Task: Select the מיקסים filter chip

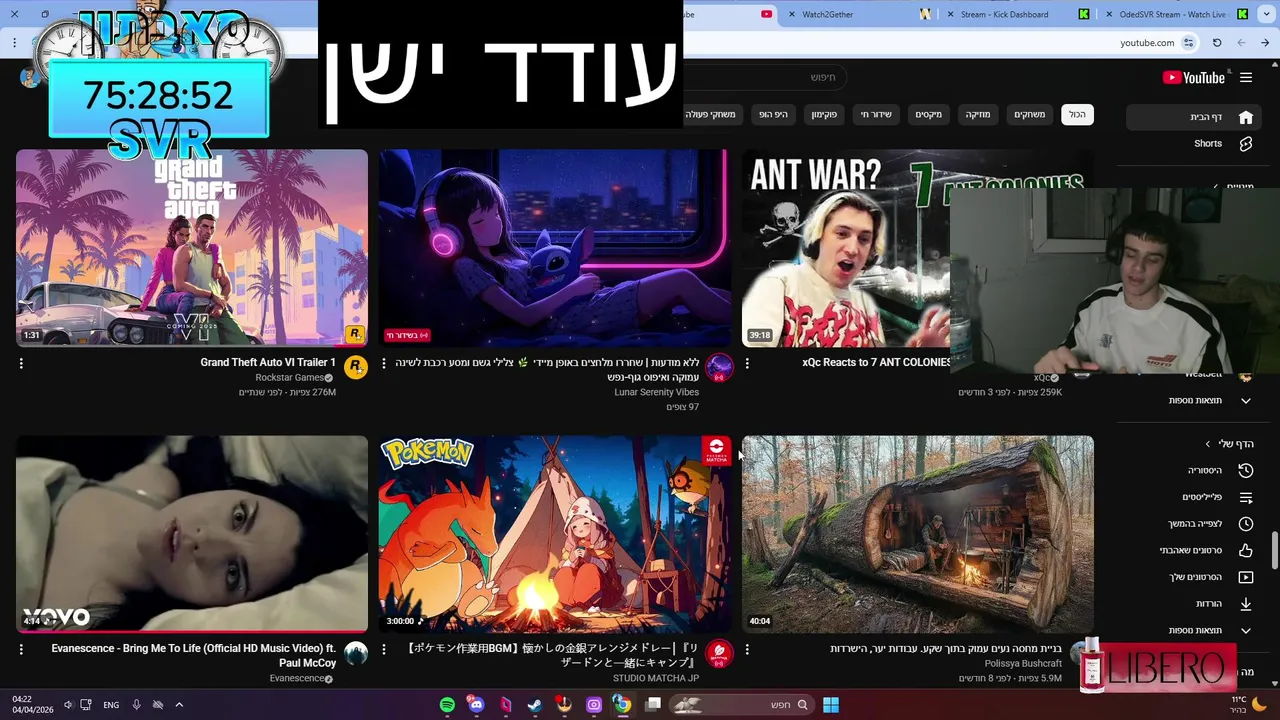Action: tap(928, 115)
